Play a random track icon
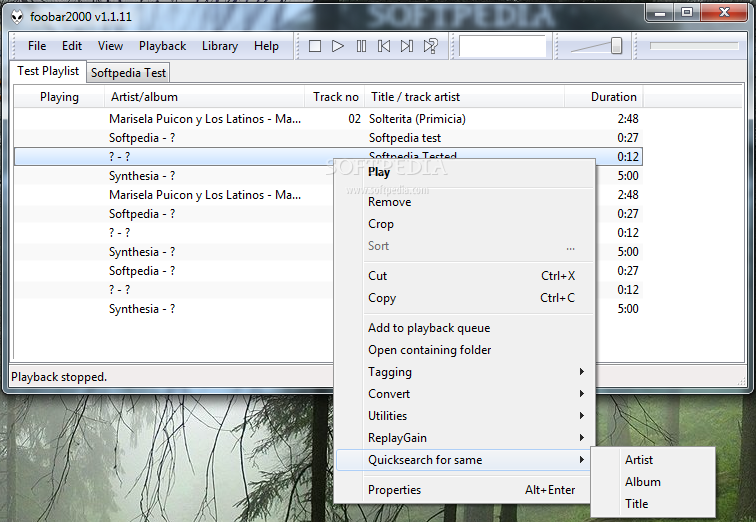This screenshot has height=522, width=756. 430,46
